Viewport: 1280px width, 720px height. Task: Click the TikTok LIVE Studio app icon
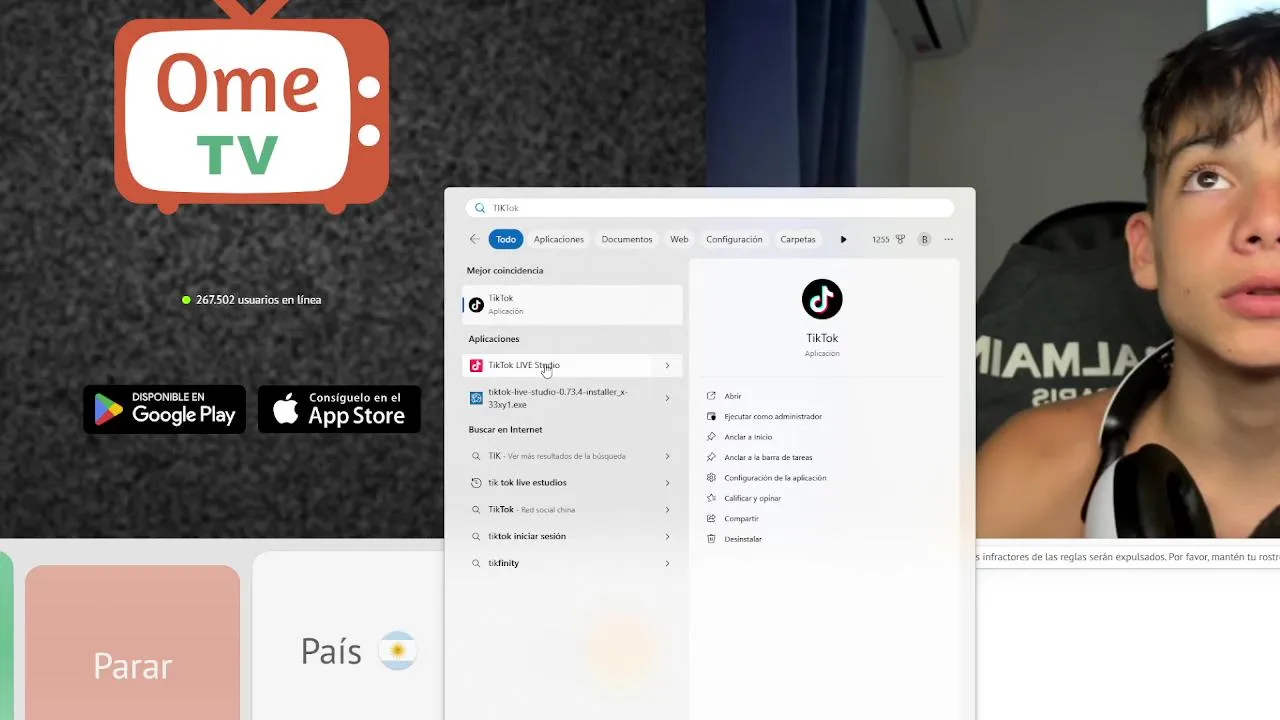click(476, 365)
